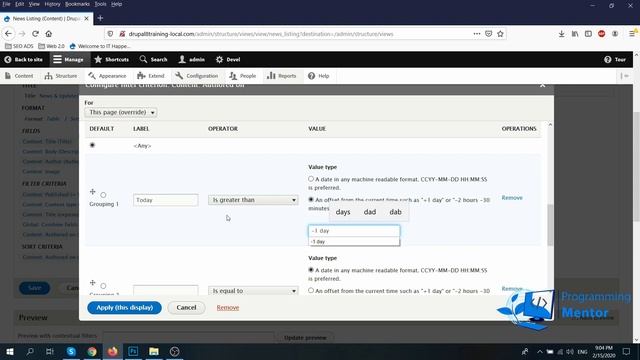
Task: Open the Shortcuts star in admin toolbar
Action: click(111, 60)
